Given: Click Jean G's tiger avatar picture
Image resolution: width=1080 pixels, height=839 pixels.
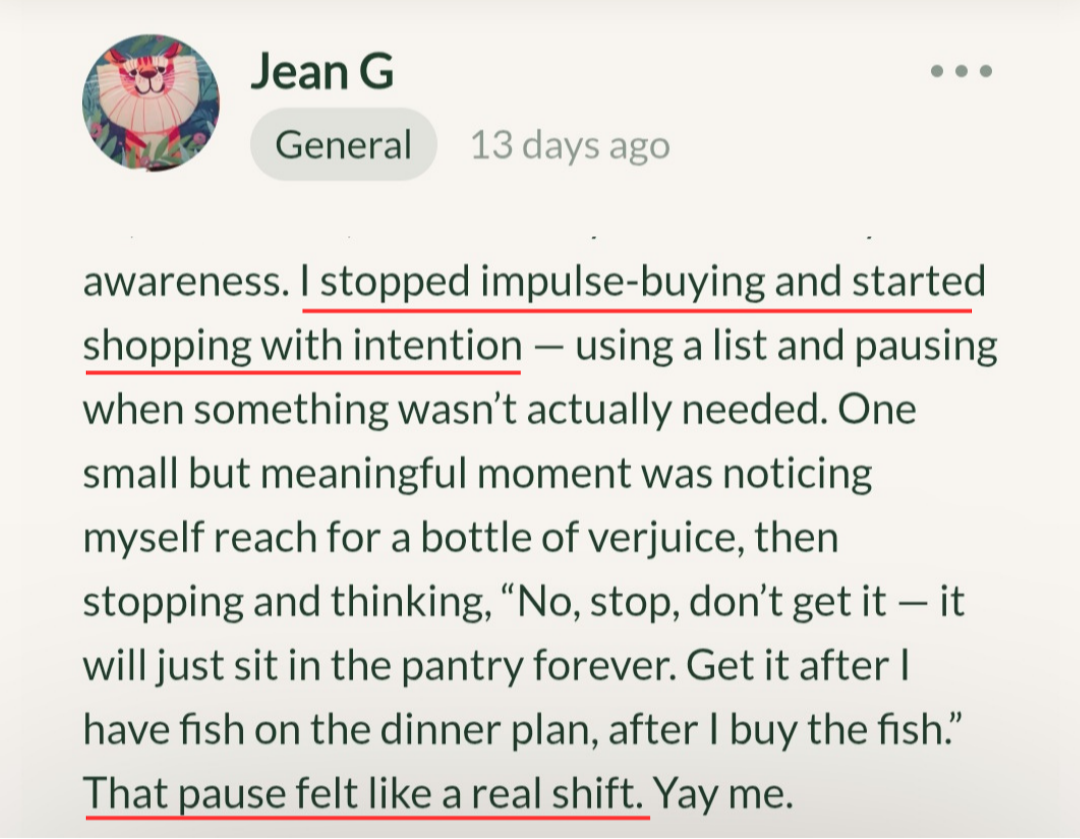Looking at the screenshot, I should [x=150, y=103].
